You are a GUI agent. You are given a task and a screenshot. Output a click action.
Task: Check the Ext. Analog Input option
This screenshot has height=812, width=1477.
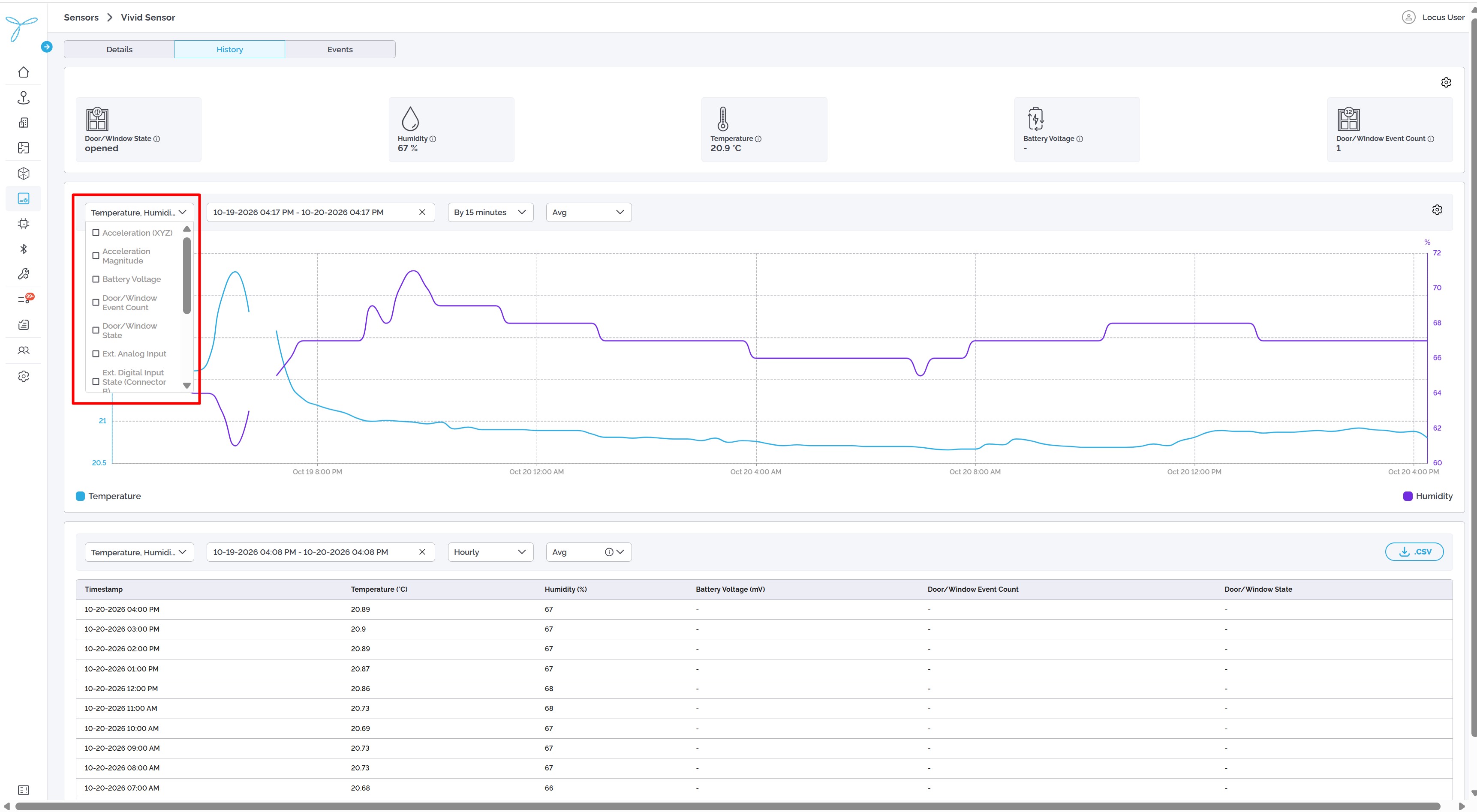[96, 354]
